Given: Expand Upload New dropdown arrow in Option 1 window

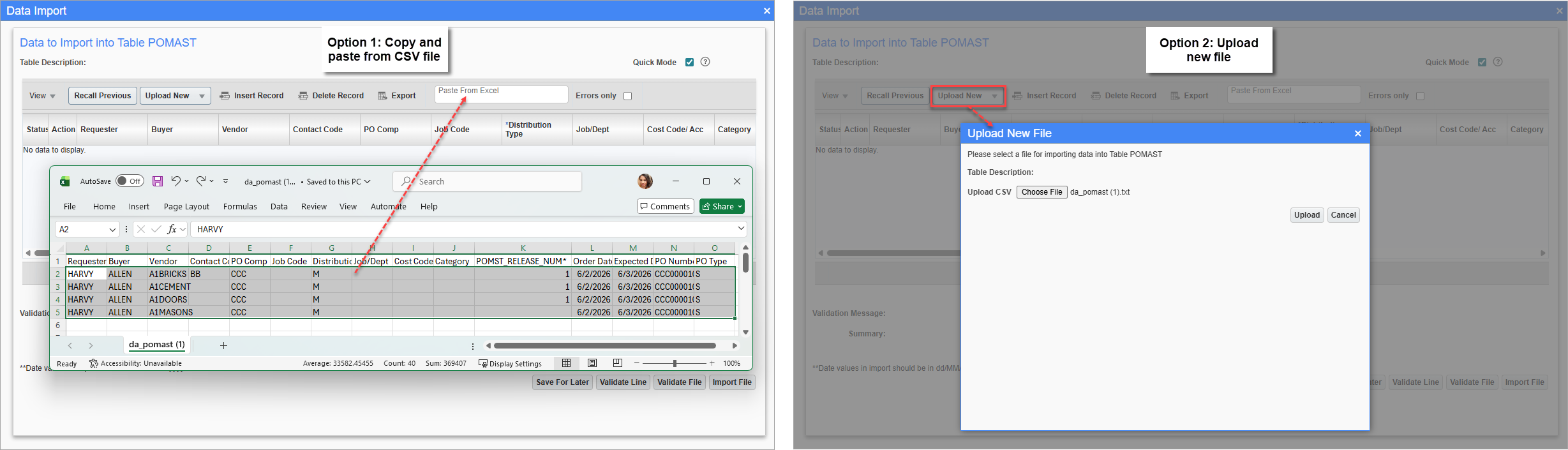Looking at the screenshot, I should [x=202, y=96].
